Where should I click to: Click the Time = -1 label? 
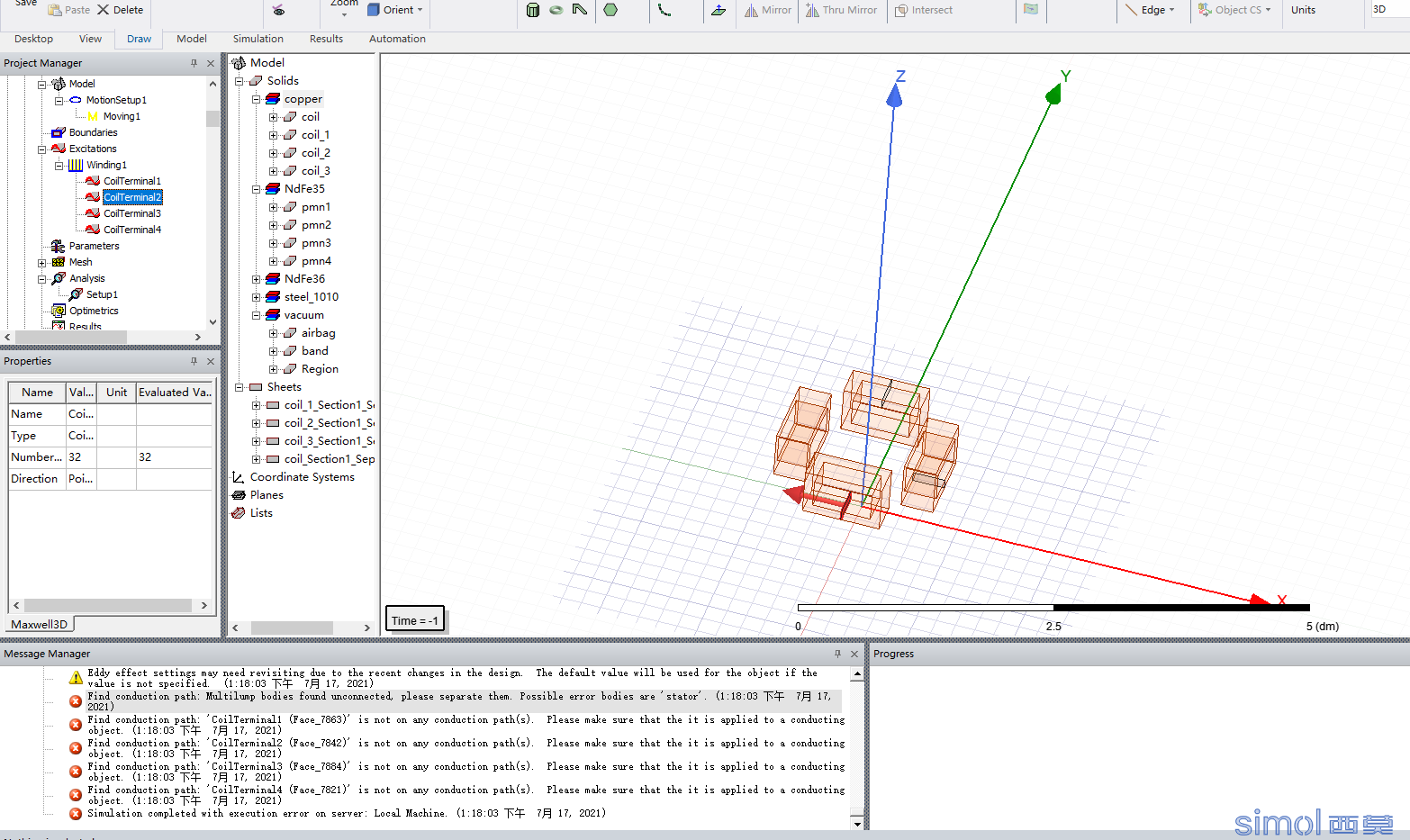pyautogui.click(x=415, y=620)
